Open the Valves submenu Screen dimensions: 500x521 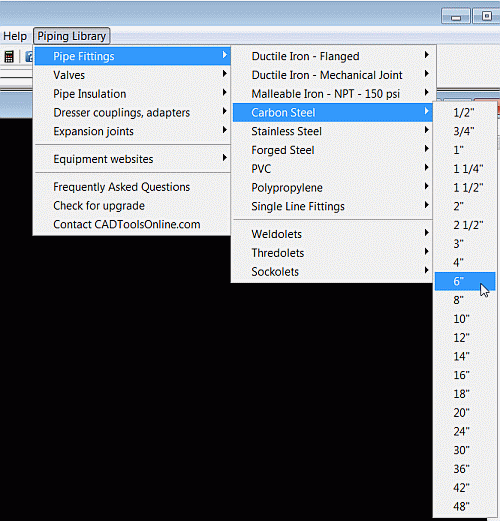point(132,75)
